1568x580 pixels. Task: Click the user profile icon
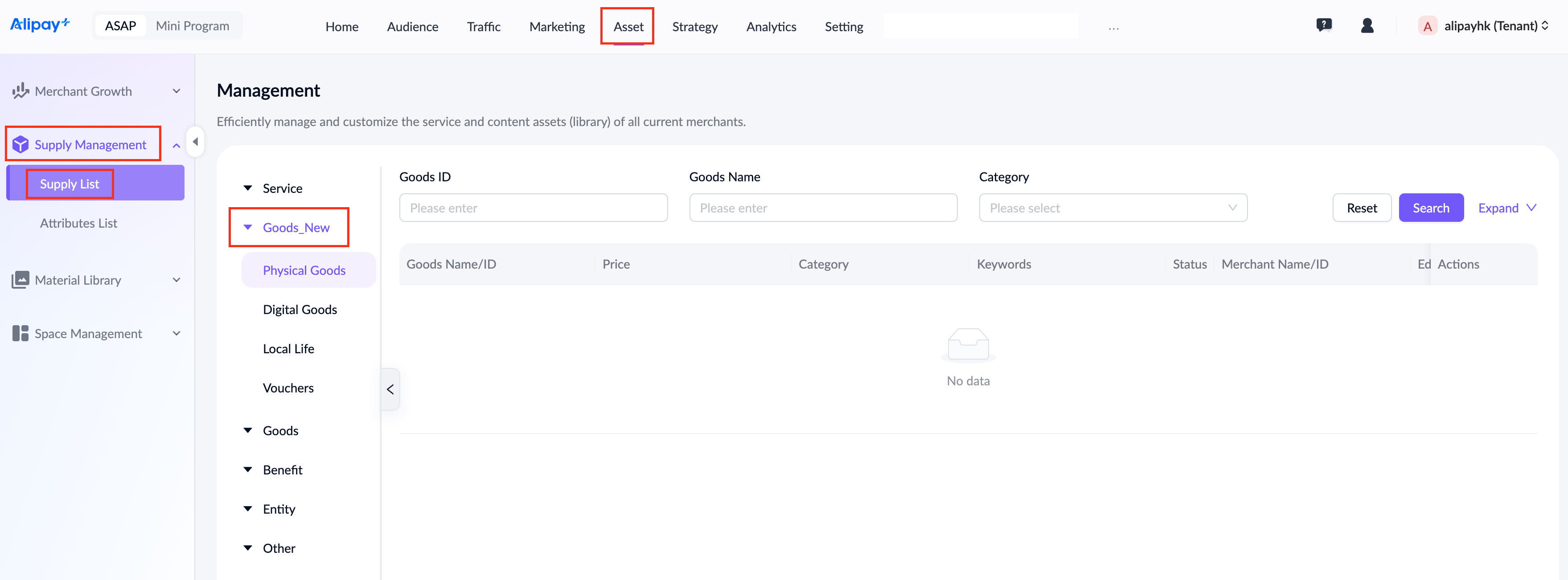1367,25
